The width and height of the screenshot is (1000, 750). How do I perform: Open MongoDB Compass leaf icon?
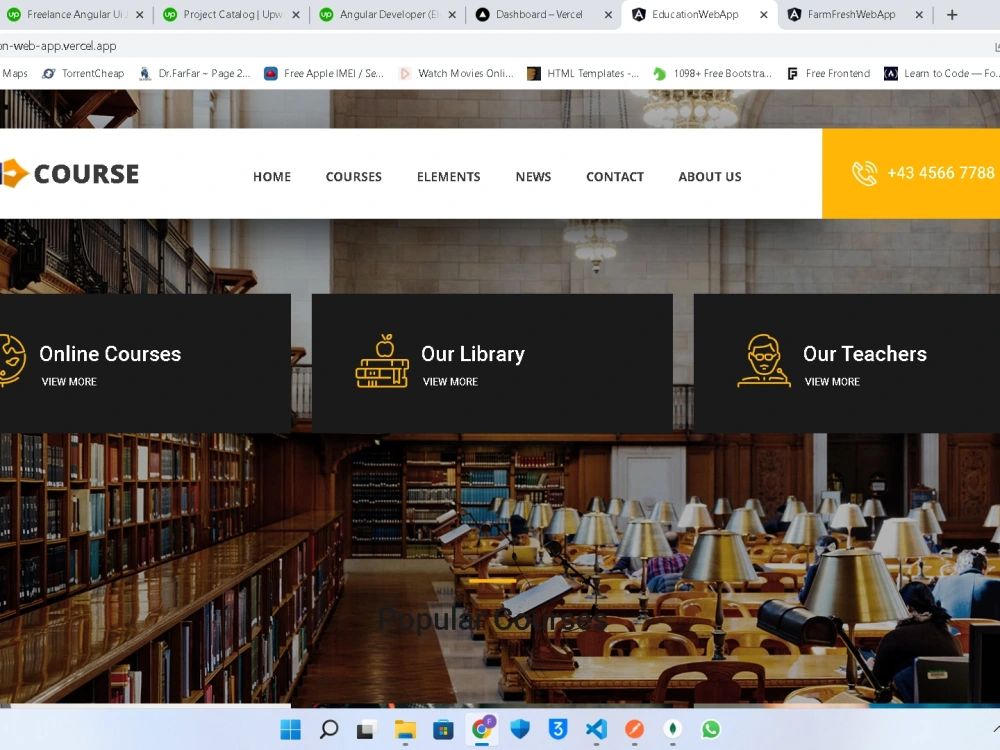click(673, 729)
